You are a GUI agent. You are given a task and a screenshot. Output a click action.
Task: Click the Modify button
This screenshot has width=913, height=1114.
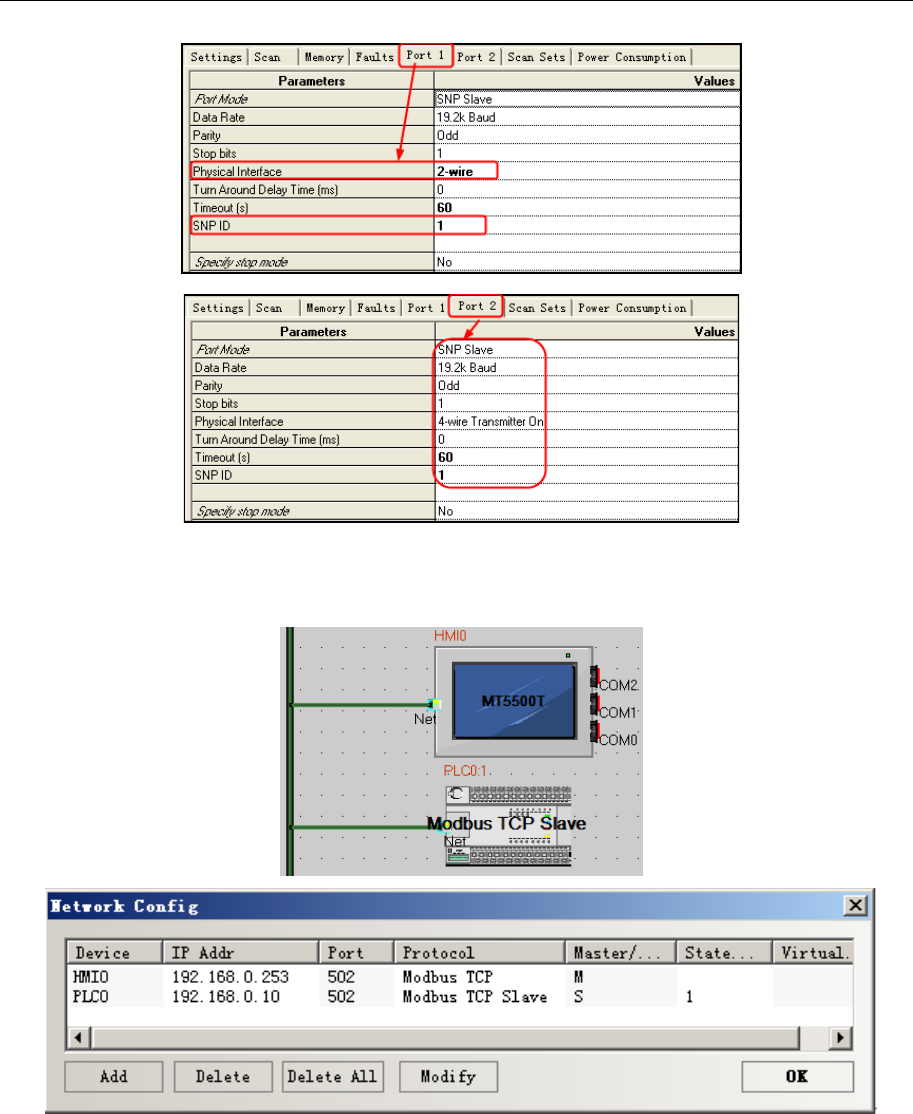click(x=448, y=1077)
